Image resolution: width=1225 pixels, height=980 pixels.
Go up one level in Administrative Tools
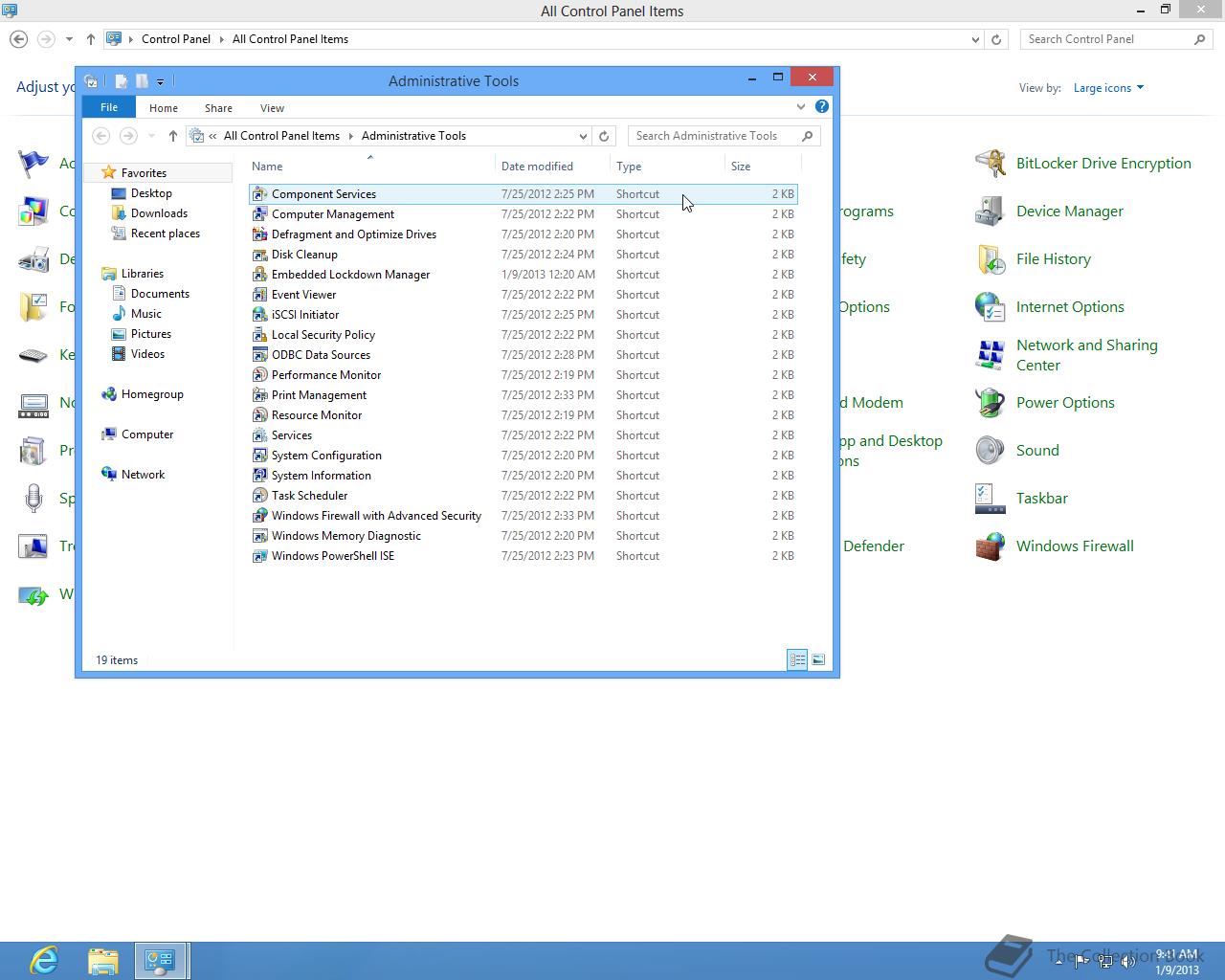(173, 136)
